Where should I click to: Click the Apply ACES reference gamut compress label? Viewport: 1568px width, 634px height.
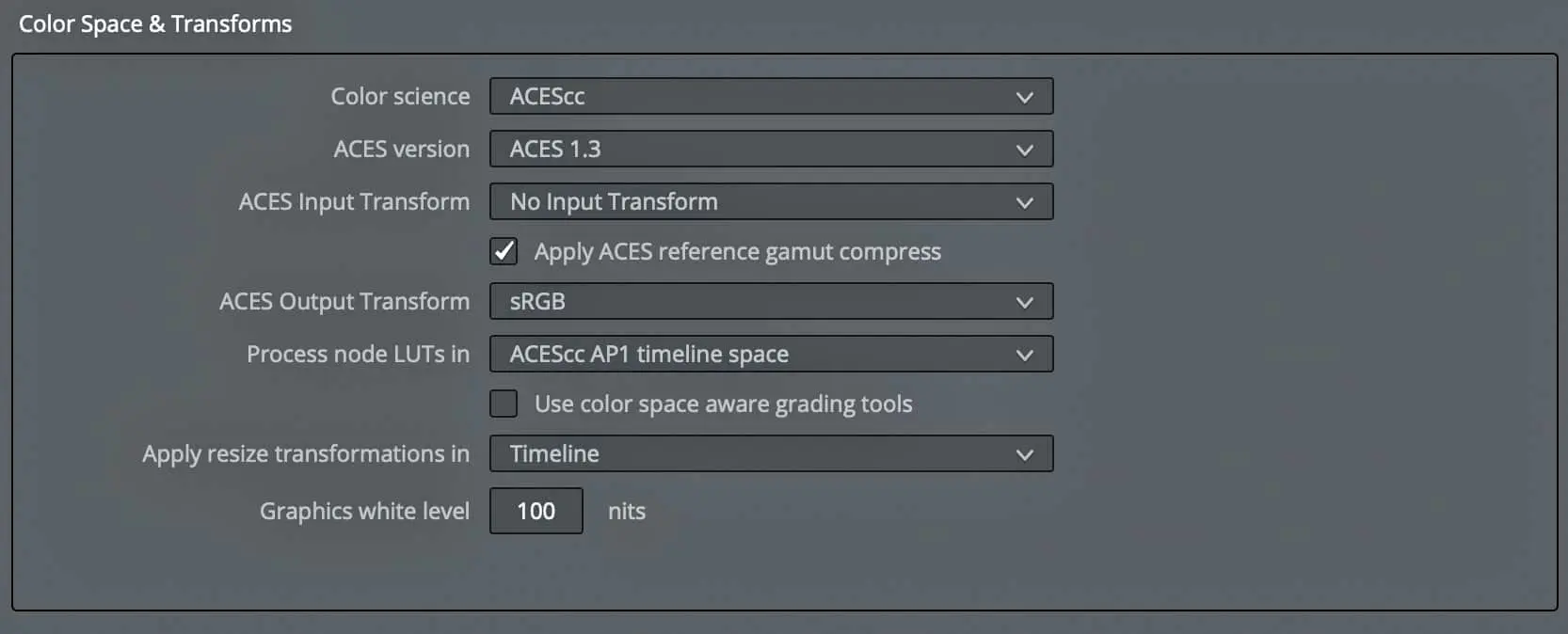click(737, 252)
